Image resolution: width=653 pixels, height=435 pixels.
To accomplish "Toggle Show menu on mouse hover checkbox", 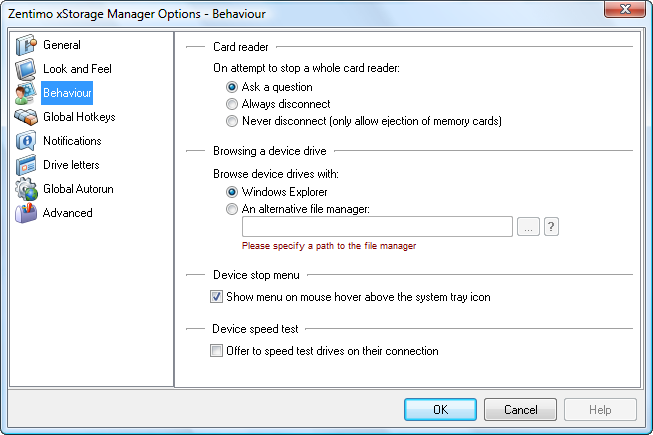I will point(216,297).
